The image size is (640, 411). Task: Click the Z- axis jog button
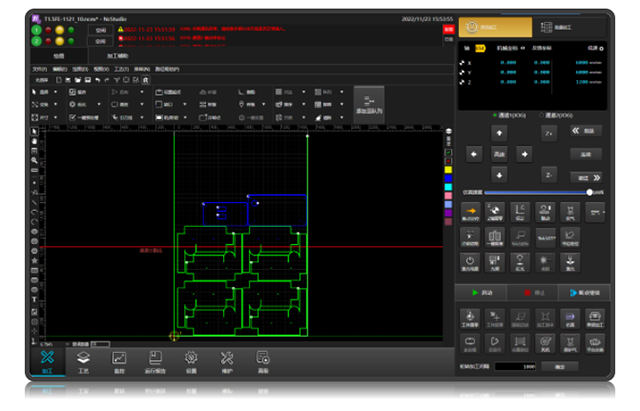click(548, 175)
